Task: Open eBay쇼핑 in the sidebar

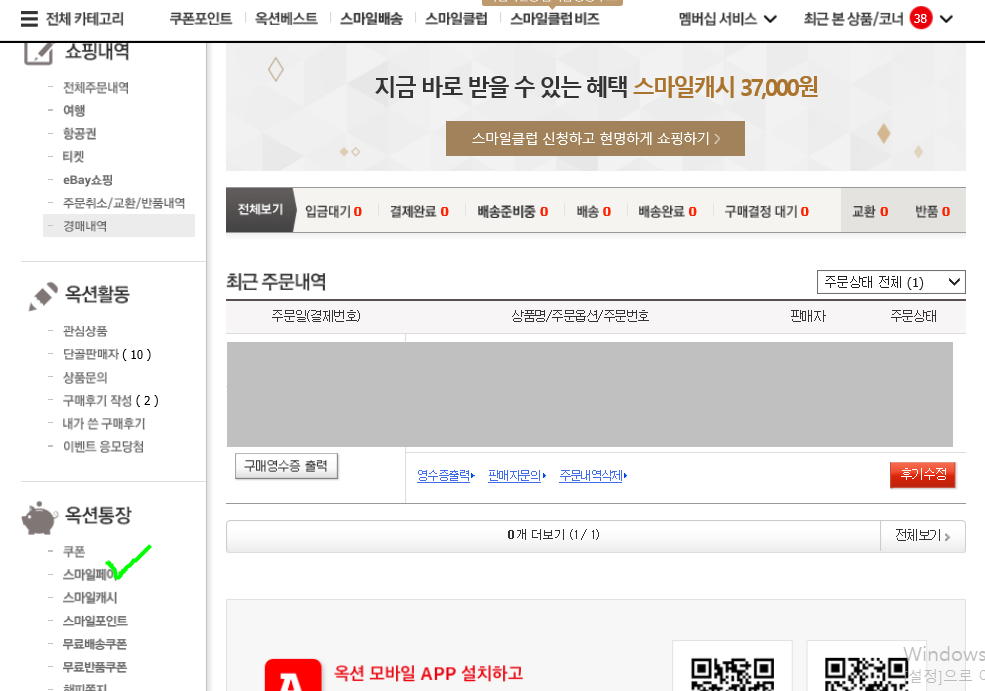Action: (88, 180)
